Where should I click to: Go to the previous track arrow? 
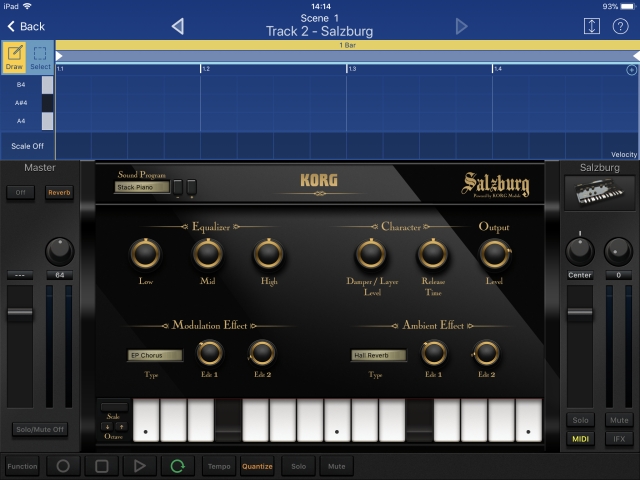click(178, 26)
